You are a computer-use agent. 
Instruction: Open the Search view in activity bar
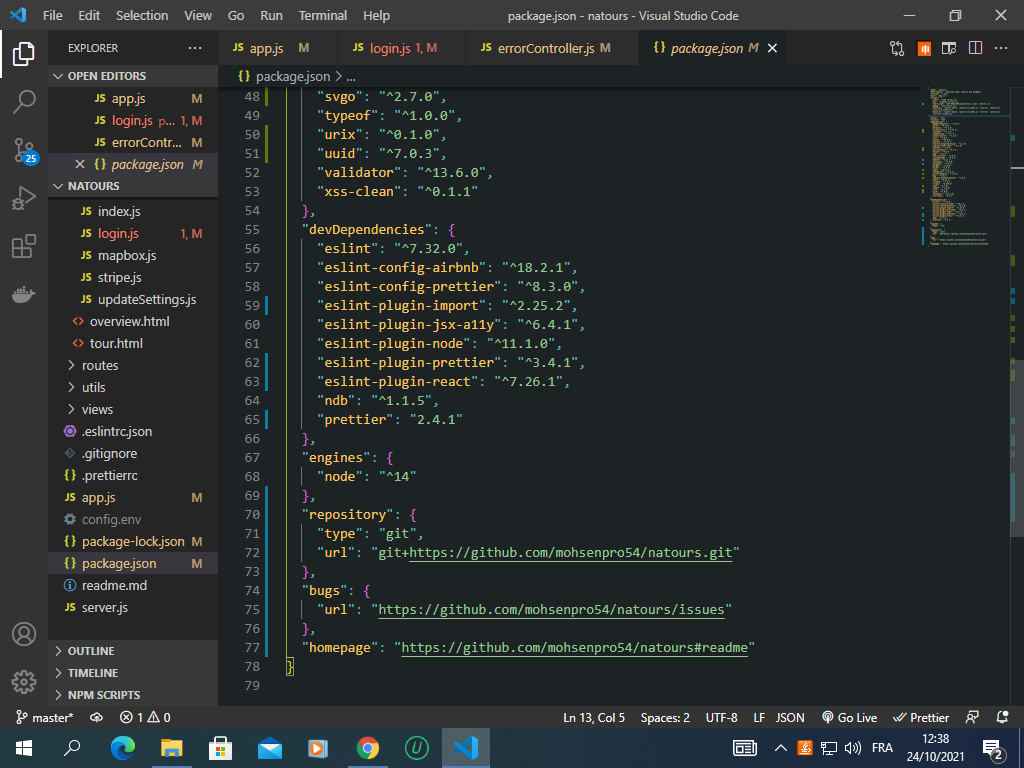click(24, 102)
